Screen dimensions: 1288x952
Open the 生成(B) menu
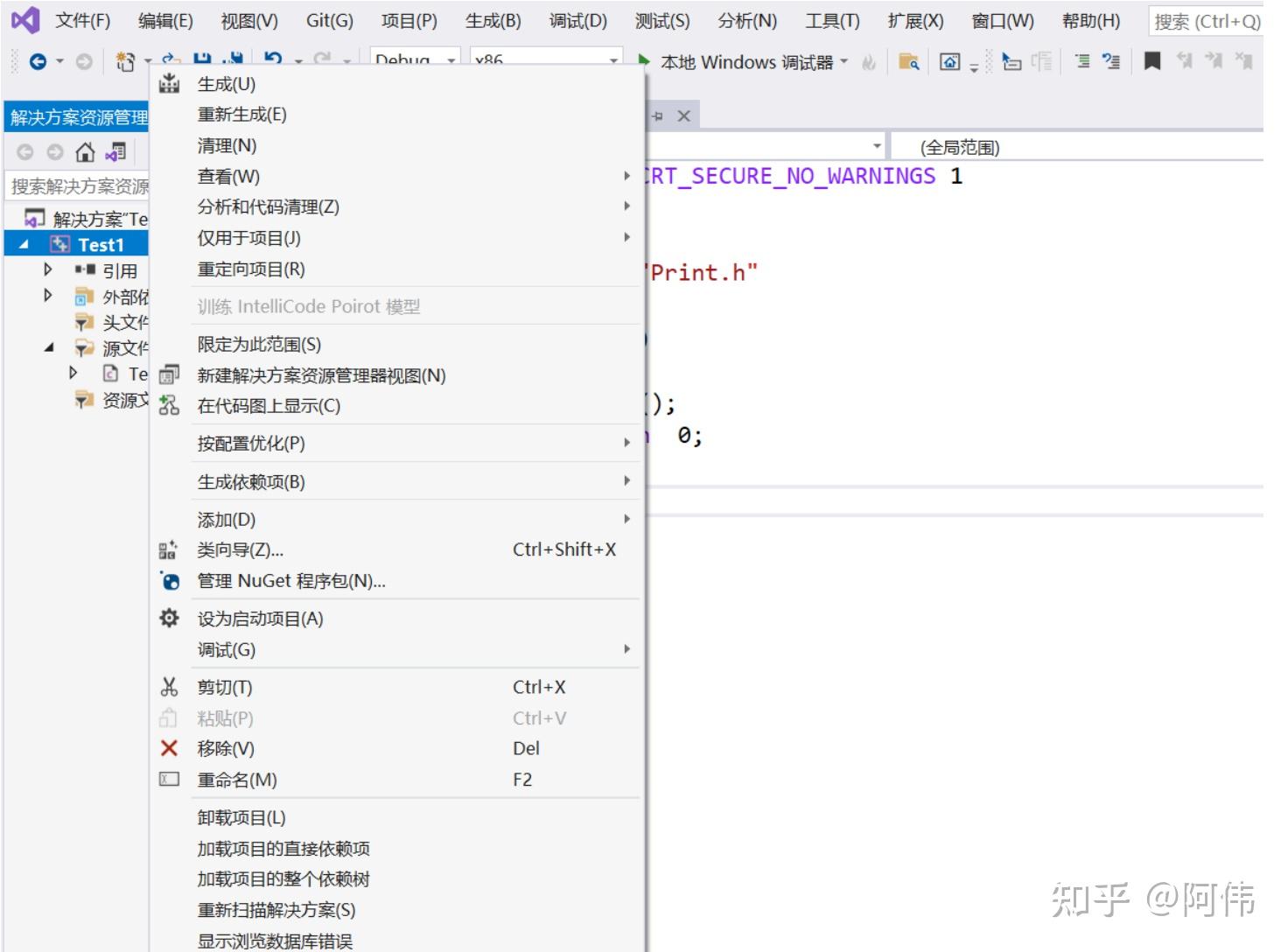point(493,21)
